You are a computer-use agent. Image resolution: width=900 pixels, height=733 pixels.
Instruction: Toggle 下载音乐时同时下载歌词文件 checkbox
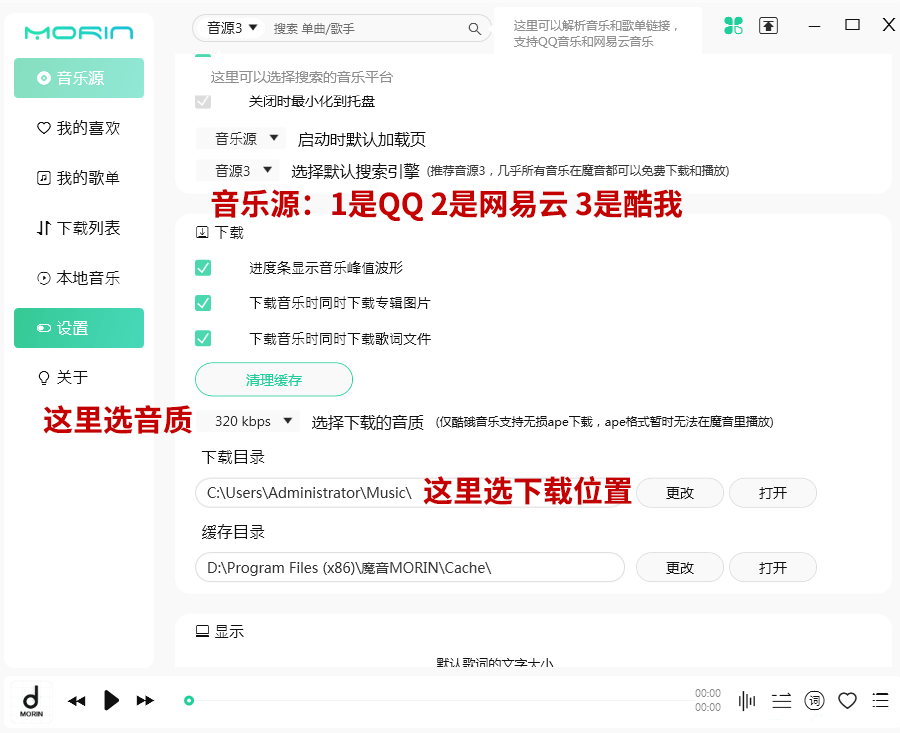pyautogui.click(x=203, y=338)
